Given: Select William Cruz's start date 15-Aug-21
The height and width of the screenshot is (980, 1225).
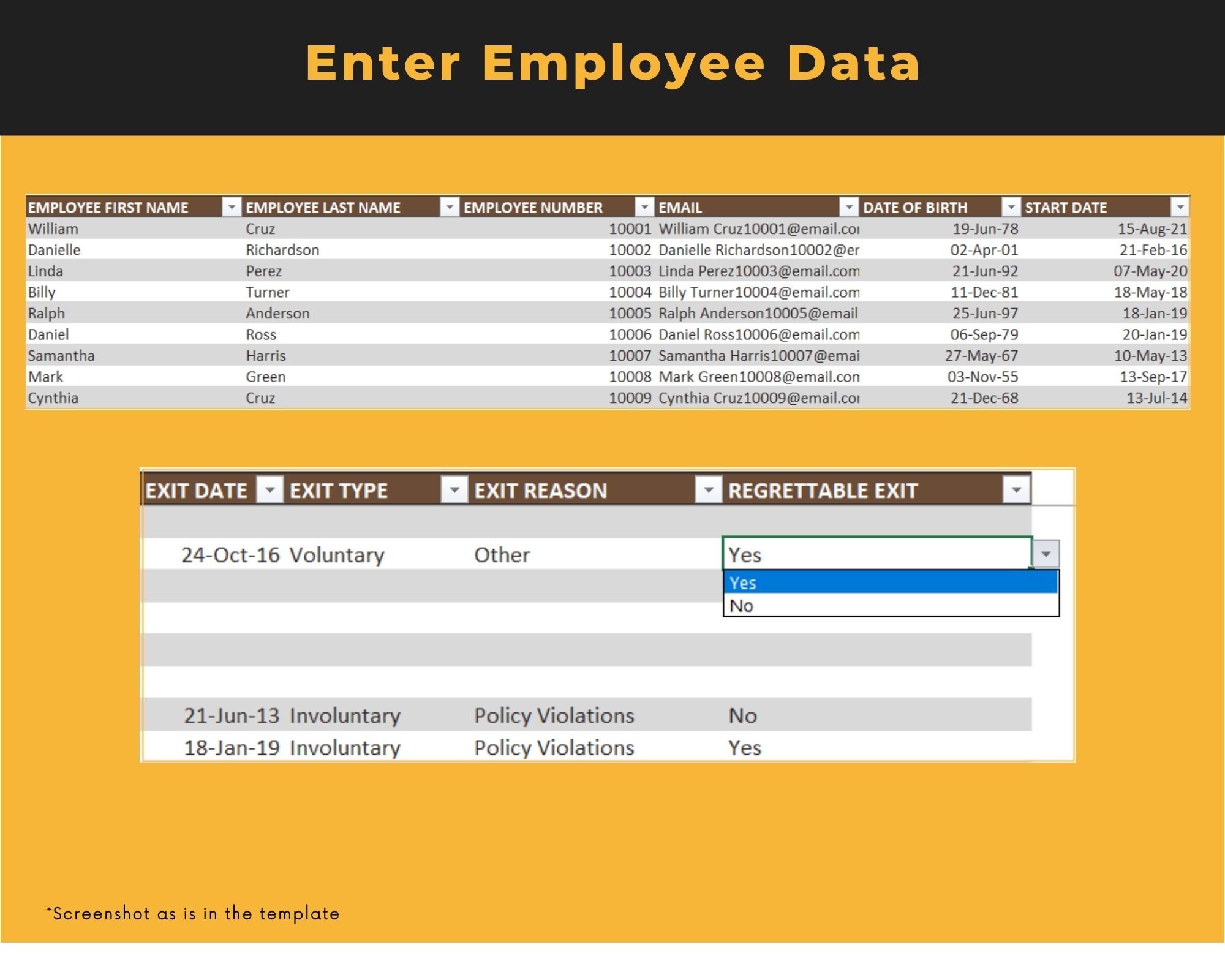Looking at the screenshot, I should pos(1151,228).
